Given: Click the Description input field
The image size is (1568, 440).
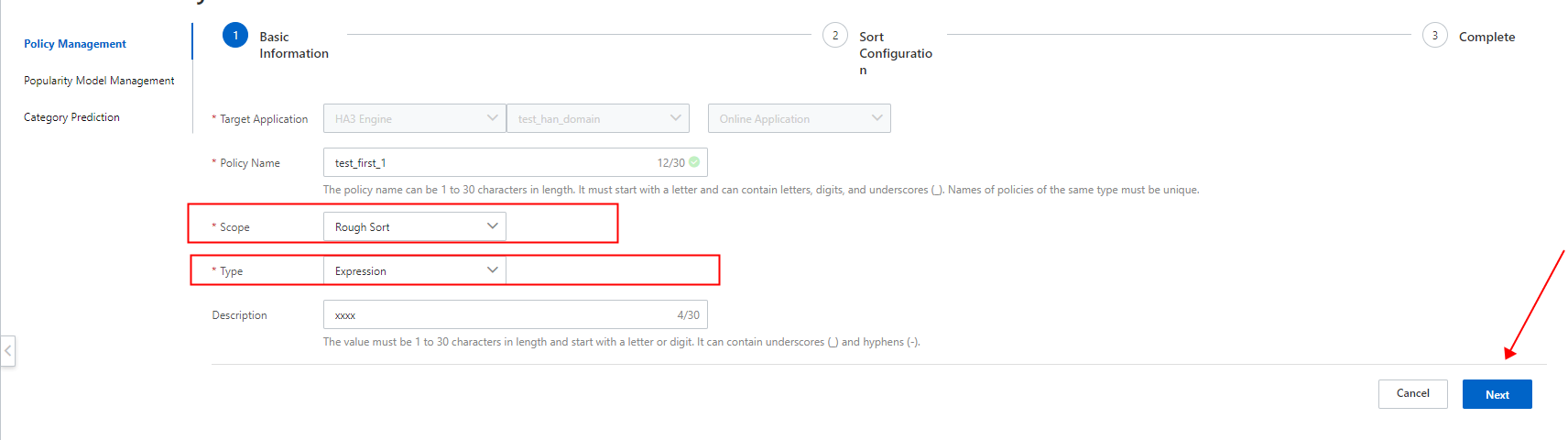Looking at the screenshot, I should click(495, 314).
